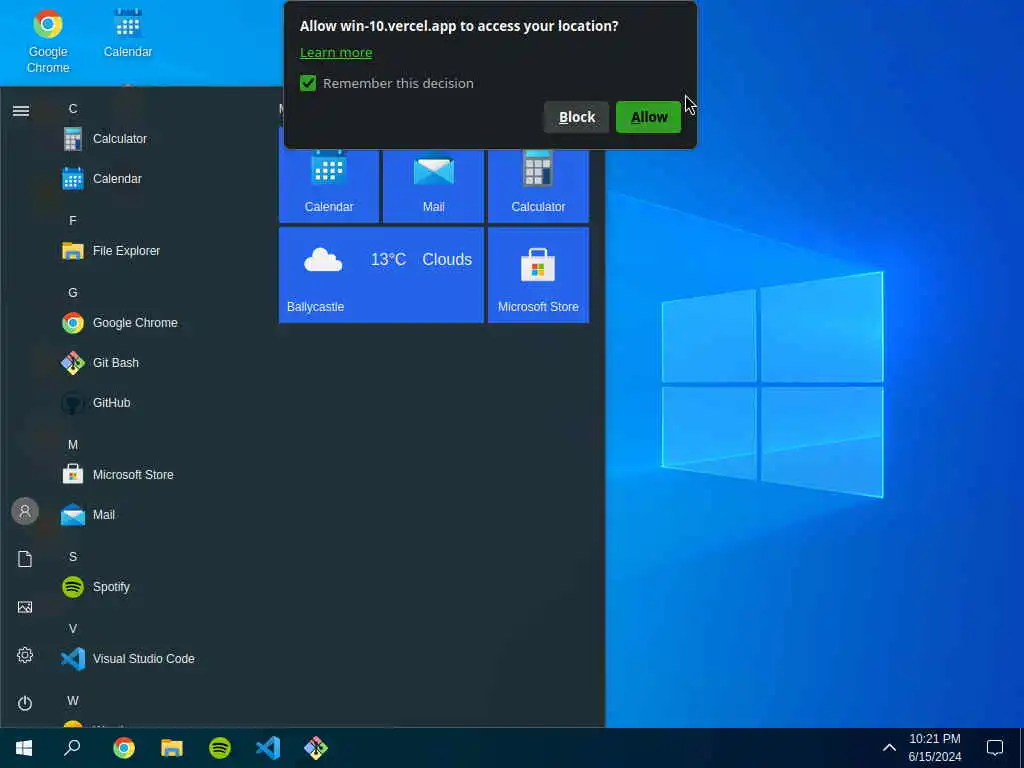
Task: Click the Windows Start button in the taskbar
Action: pyautogui.click(x=24, y=748)
